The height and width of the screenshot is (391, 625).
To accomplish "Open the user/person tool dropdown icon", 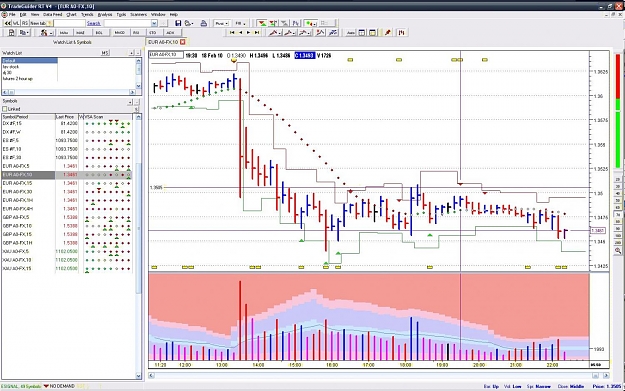I will point(47,33).
